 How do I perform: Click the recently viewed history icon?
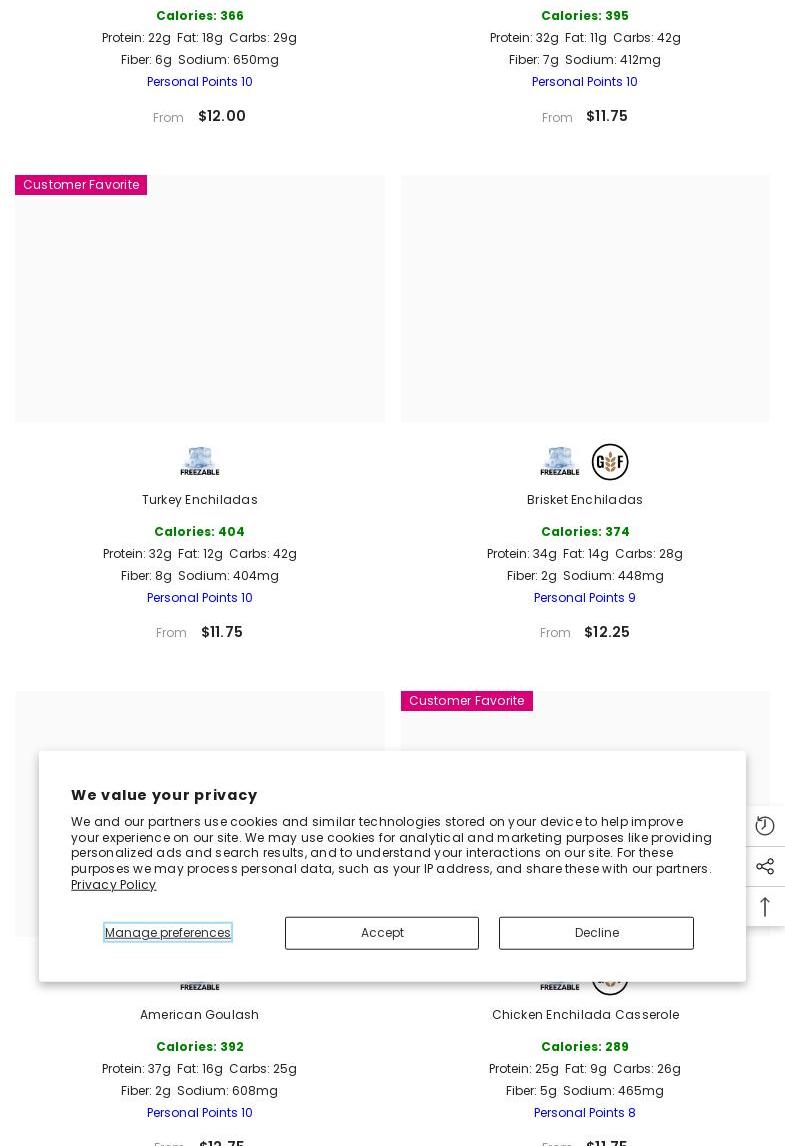(765, 826)
